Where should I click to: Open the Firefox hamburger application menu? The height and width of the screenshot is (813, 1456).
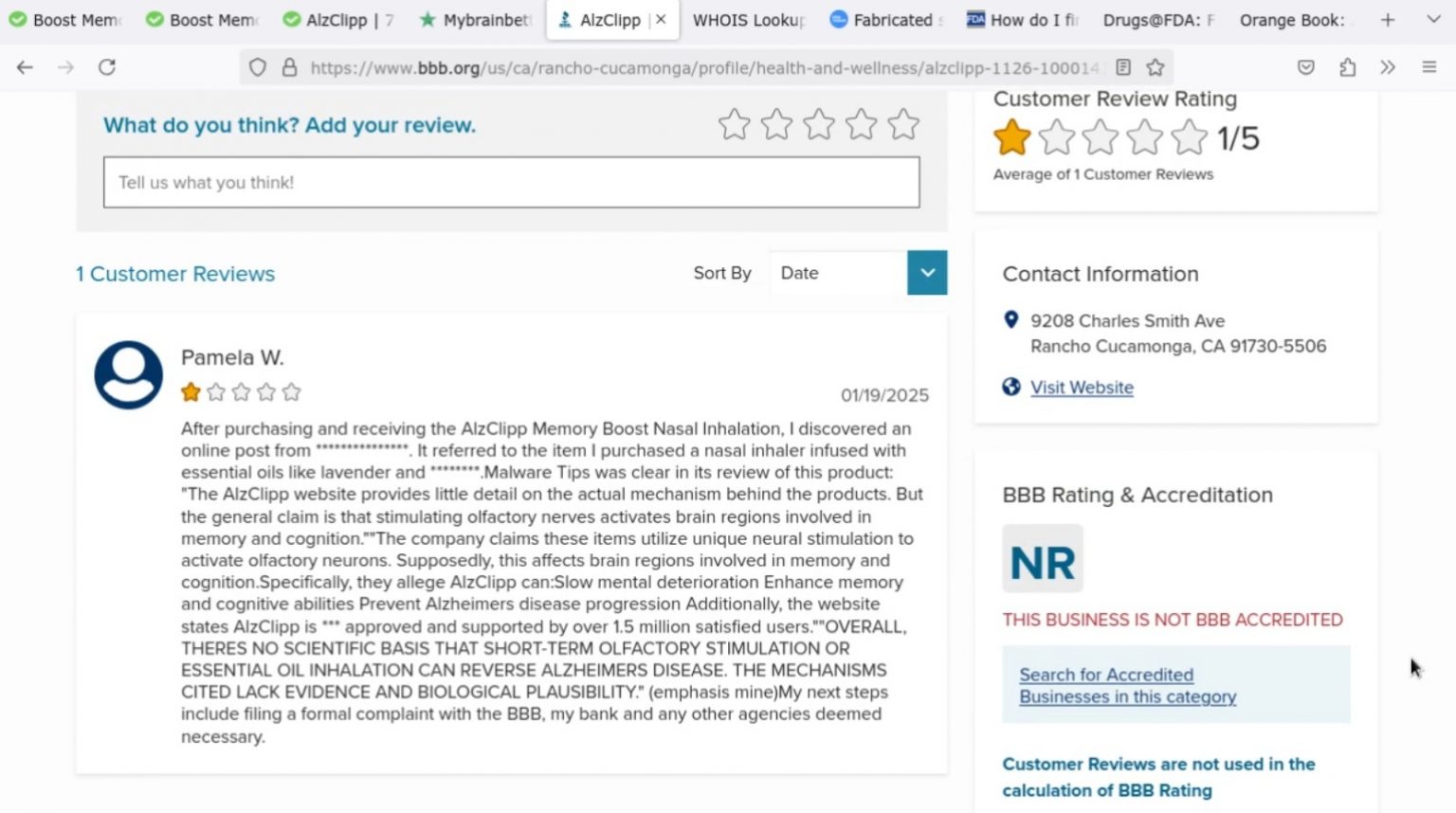(x=1429, y=67)
